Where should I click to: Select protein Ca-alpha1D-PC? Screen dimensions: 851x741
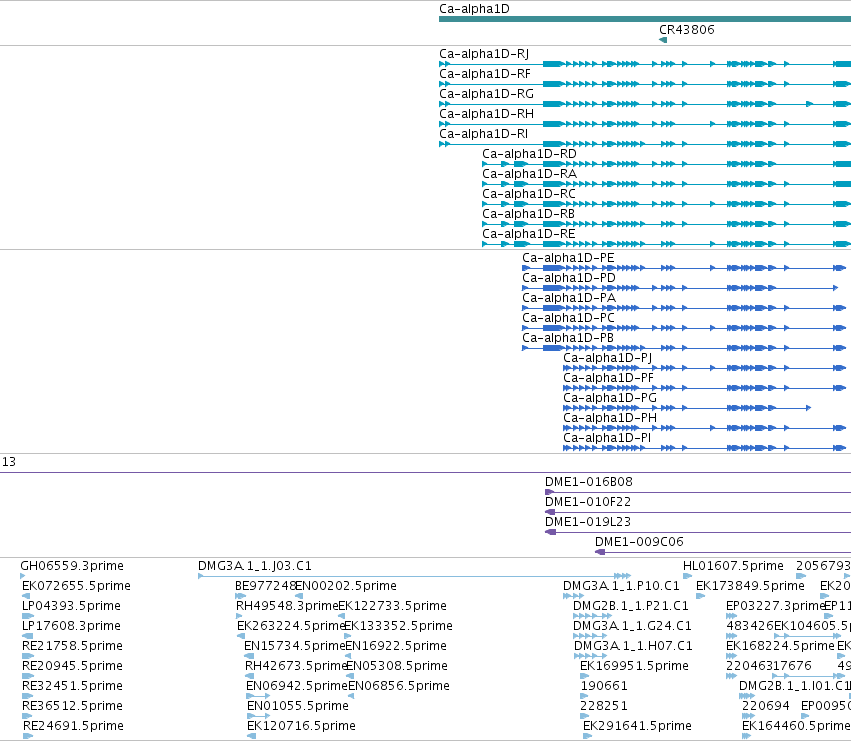coord(568,318)
